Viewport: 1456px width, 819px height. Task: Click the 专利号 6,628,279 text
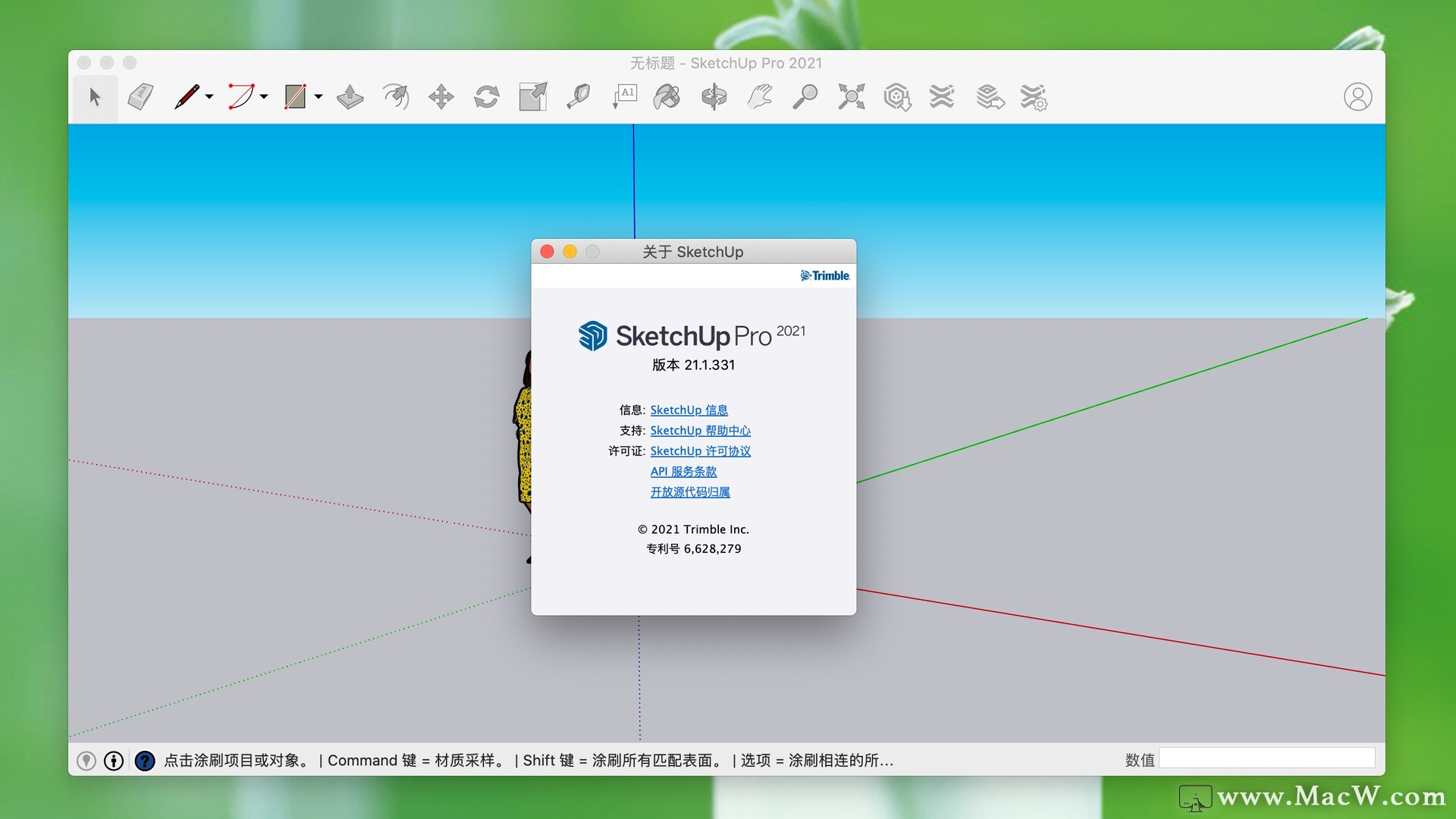click(x=693, y=548)
